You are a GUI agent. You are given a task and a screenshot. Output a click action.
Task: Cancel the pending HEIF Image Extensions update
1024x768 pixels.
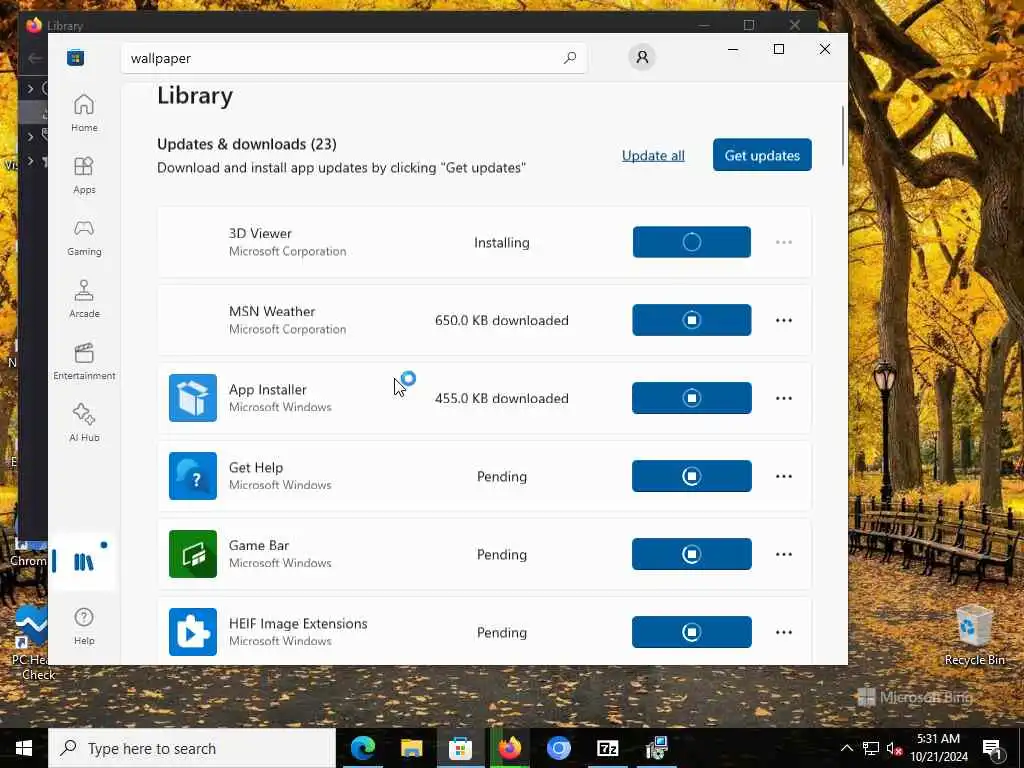(692, 632)
